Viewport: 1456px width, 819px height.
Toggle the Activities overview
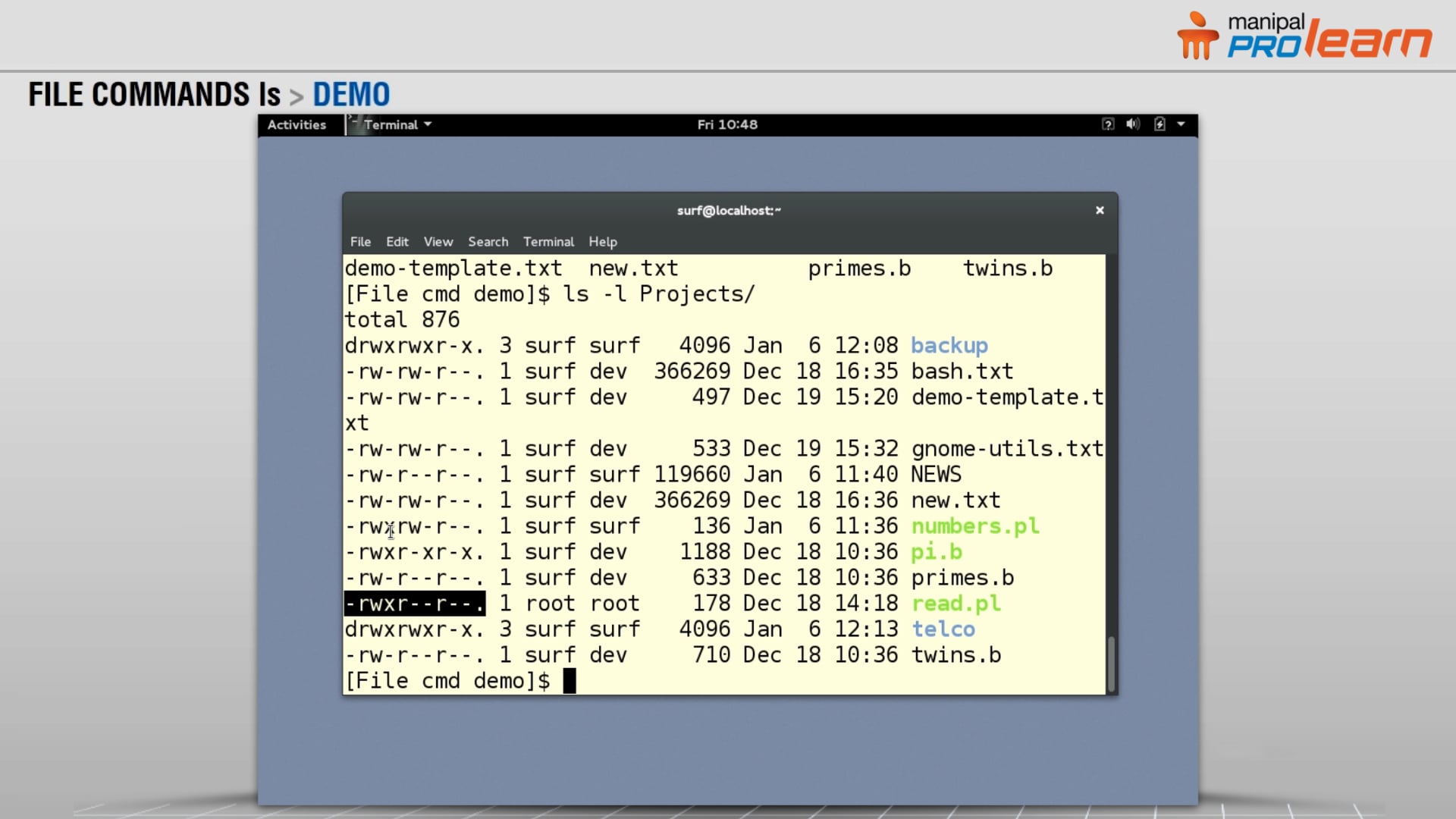297,124
